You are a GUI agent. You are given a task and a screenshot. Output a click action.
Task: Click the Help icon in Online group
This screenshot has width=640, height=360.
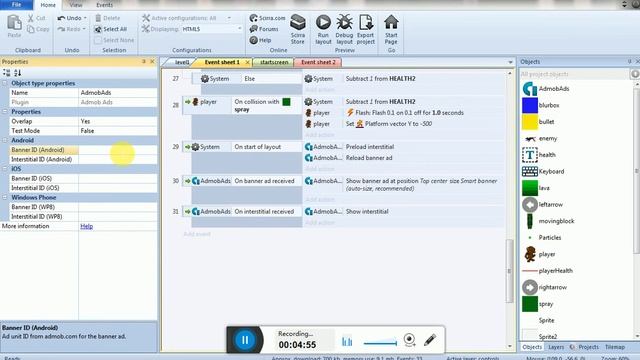click(x=253, y=40)
